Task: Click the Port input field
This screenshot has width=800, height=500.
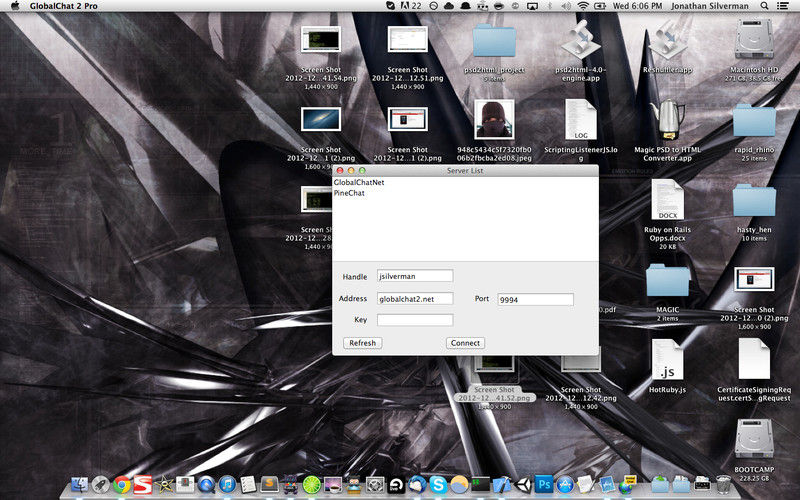Action: click(535, 299)
